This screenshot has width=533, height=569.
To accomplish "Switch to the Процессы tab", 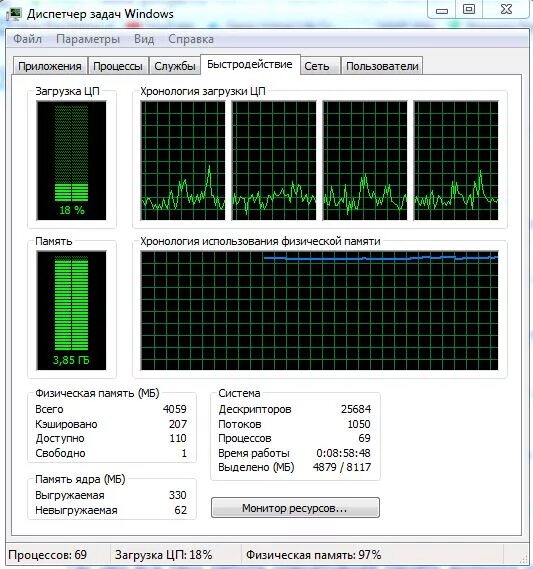I will pos(118,66).
